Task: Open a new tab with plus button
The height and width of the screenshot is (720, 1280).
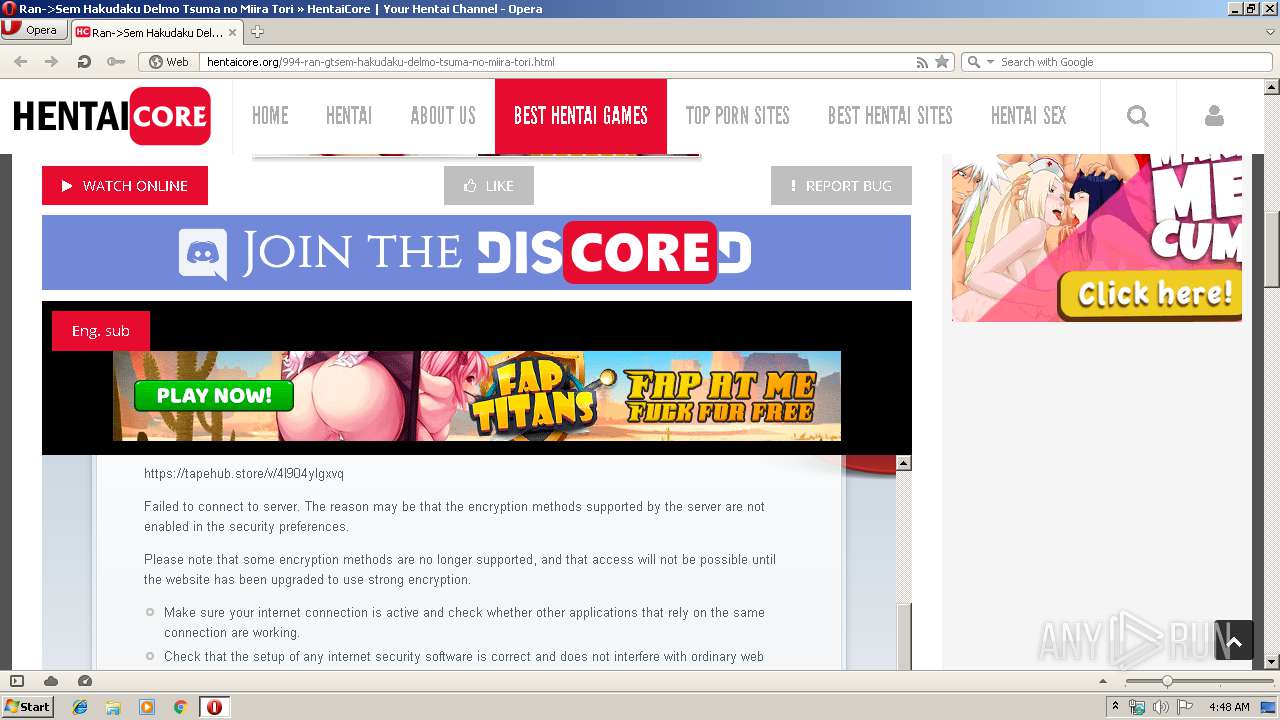Action: 257,32
